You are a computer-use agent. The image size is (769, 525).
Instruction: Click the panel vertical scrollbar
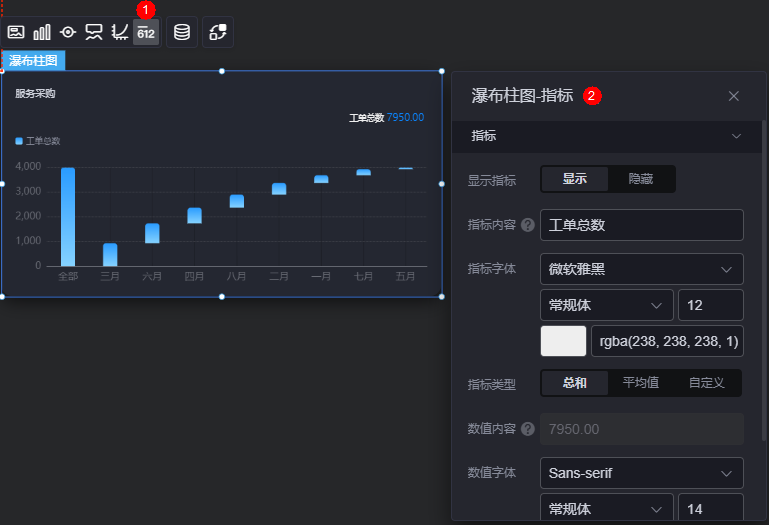(x=764, y=280)
